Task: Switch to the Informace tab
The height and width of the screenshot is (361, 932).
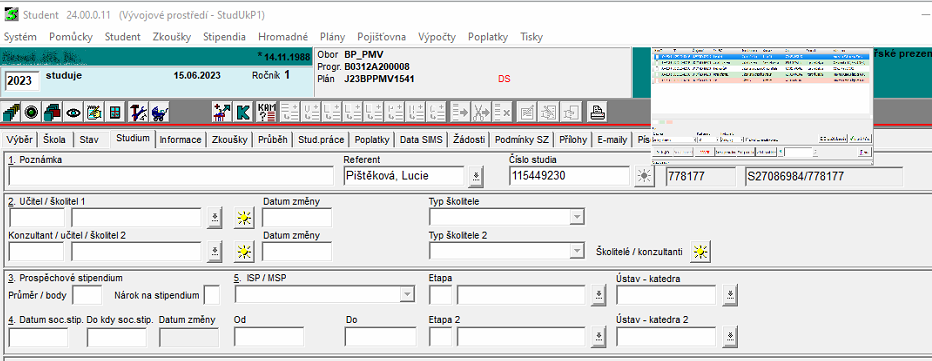Action: pyautogui.click(x=180, y=140)
